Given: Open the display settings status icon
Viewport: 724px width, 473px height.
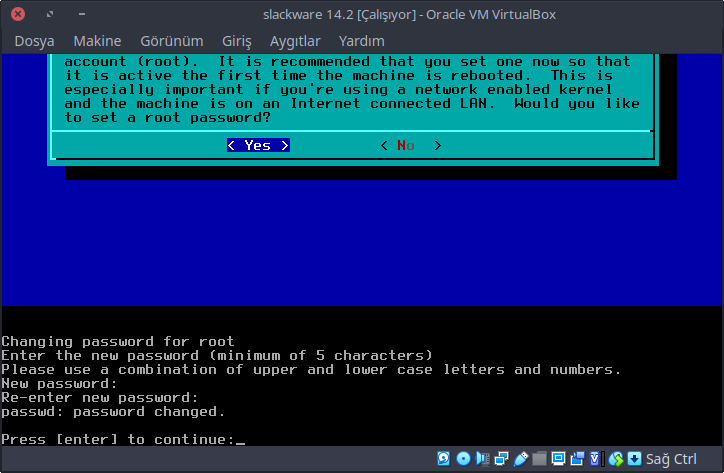Looking at the screenshot, I should click(x=558, y=459).
